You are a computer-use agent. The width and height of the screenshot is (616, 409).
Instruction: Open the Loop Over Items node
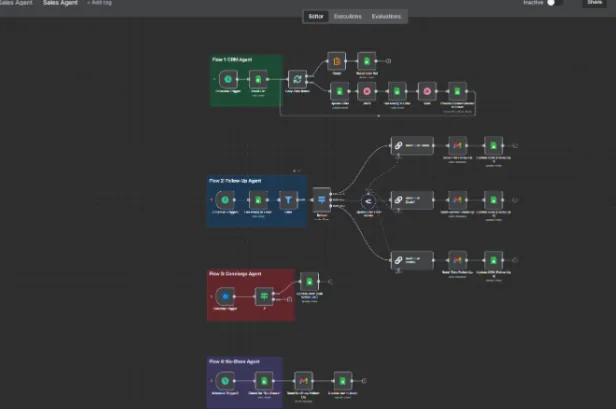[297, 79]
